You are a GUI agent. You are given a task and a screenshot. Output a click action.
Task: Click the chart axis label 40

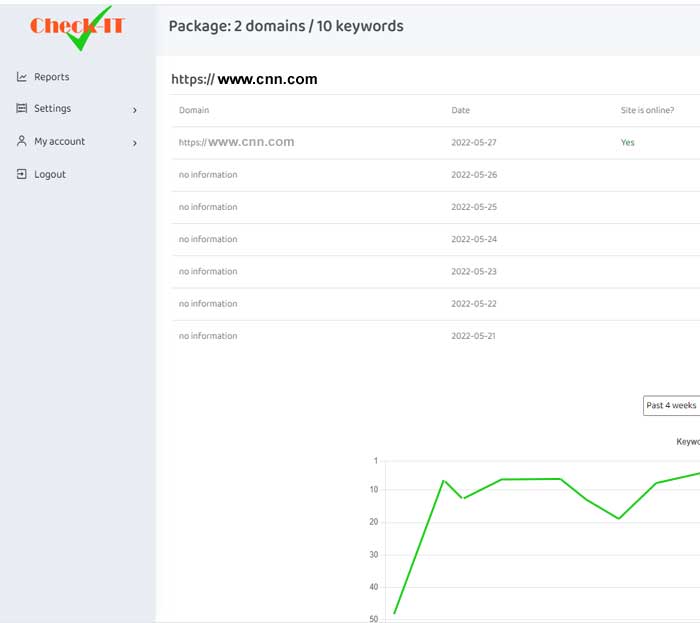[374, 587]
